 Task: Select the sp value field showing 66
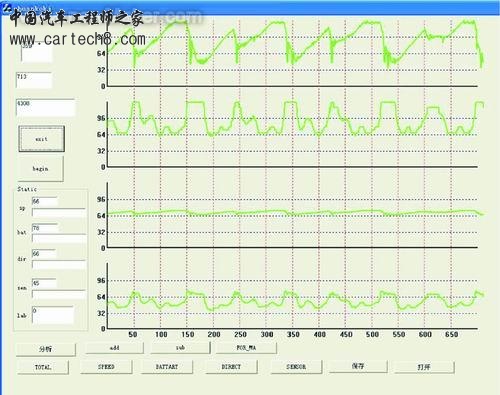click(45, 201)
